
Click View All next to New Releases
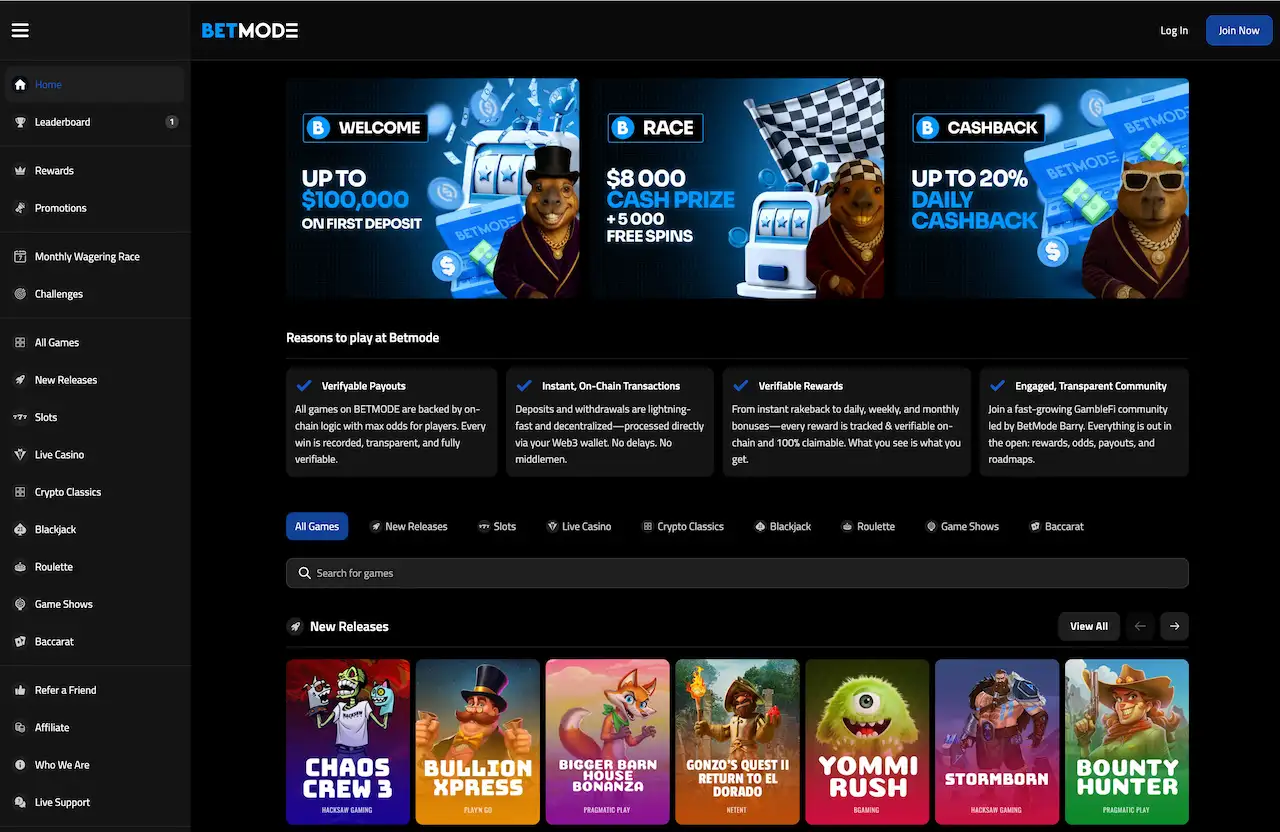tap(1089, 625)
